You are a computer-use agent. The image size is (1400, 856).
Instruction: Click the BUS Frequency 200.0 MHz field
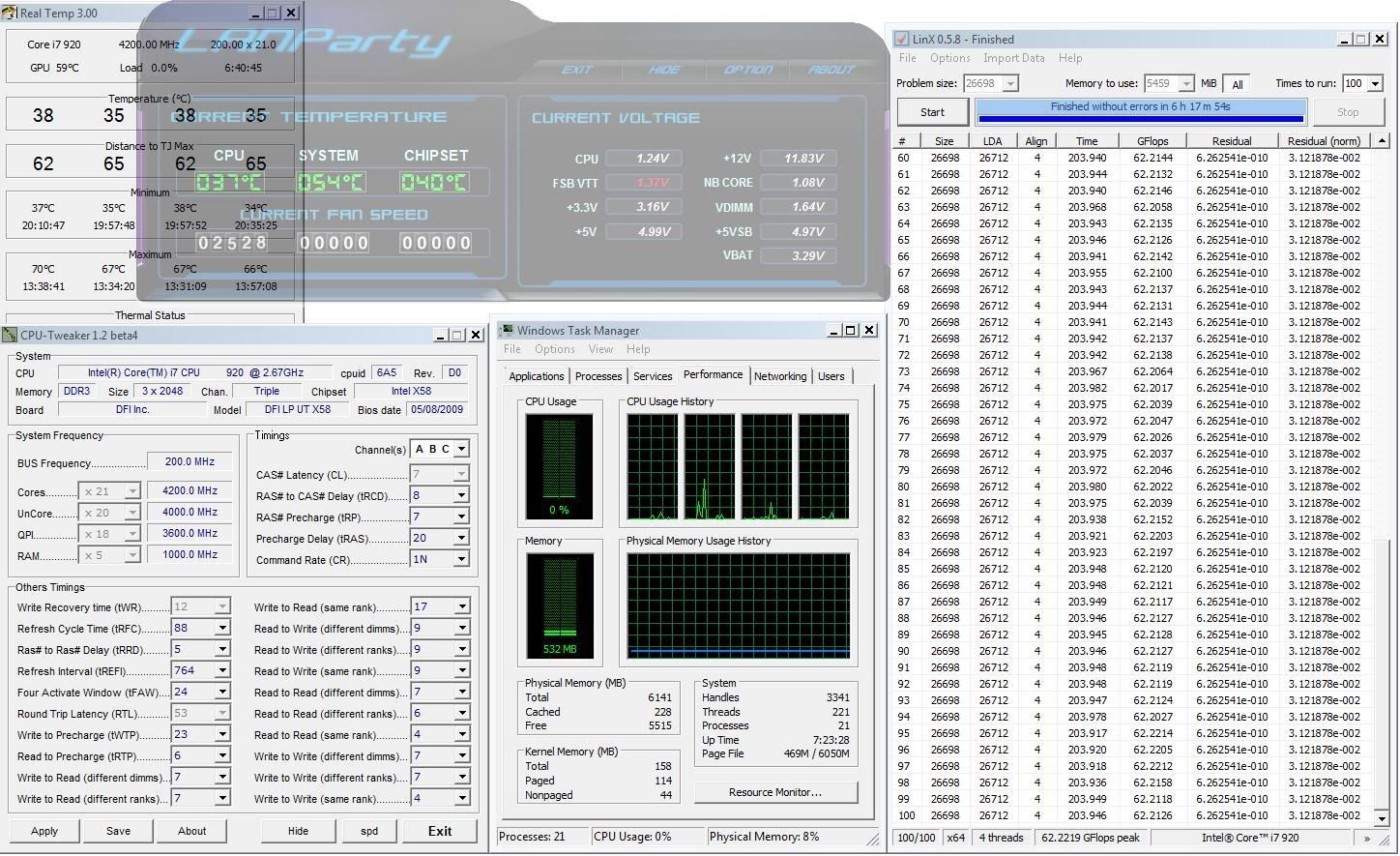[x=190, y=462]
